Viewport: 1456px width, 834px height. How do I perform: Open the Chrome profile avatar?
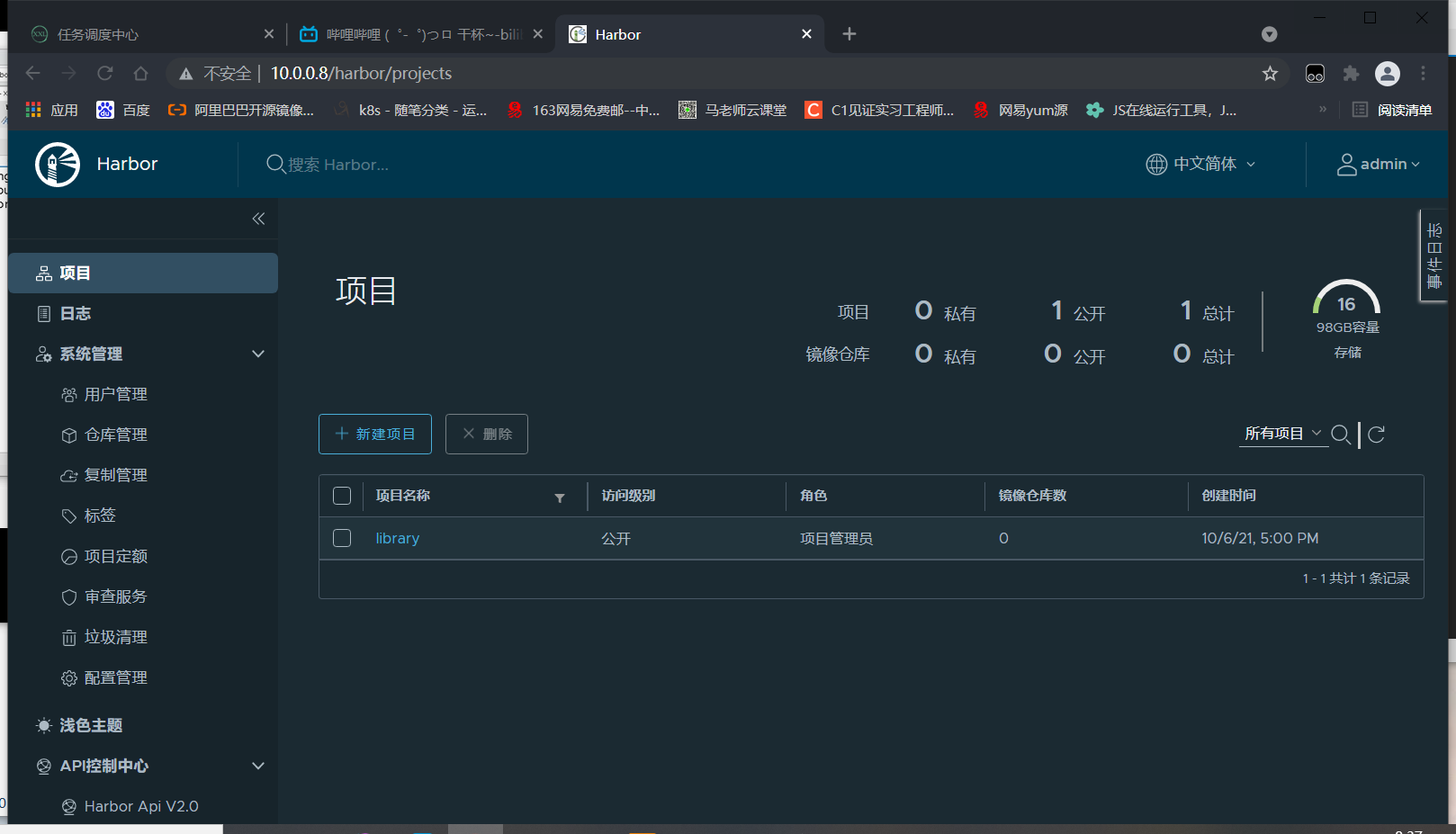[x=1388, y=74]
